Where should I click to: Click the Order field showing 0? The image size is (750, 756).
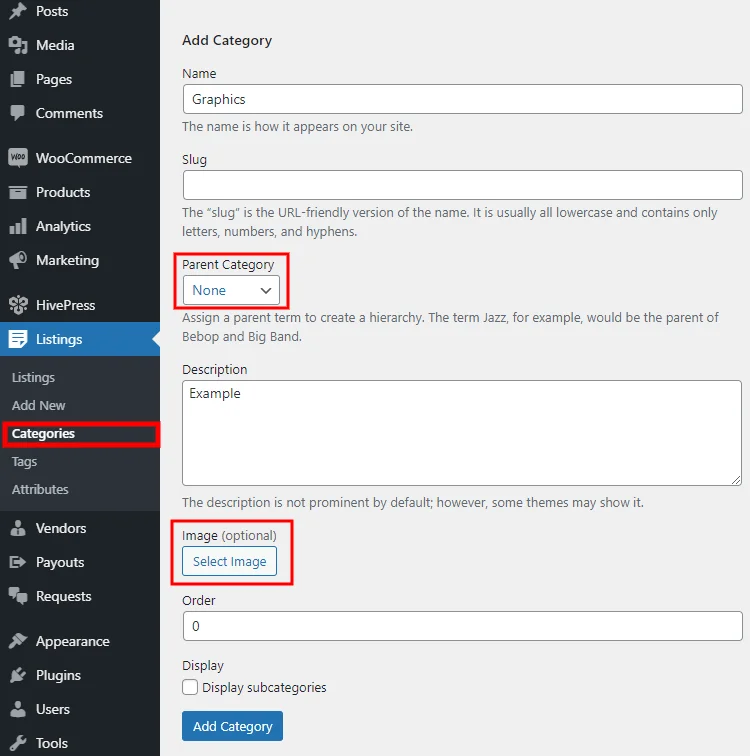tap(462, 626)
